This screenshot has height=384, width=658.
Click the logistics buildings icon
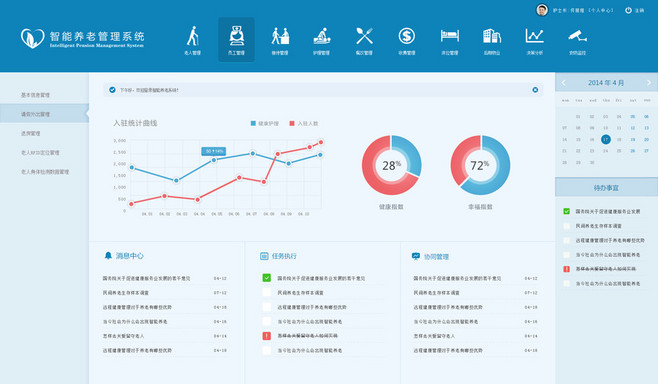pyautogui.click(x=492, y=36)
